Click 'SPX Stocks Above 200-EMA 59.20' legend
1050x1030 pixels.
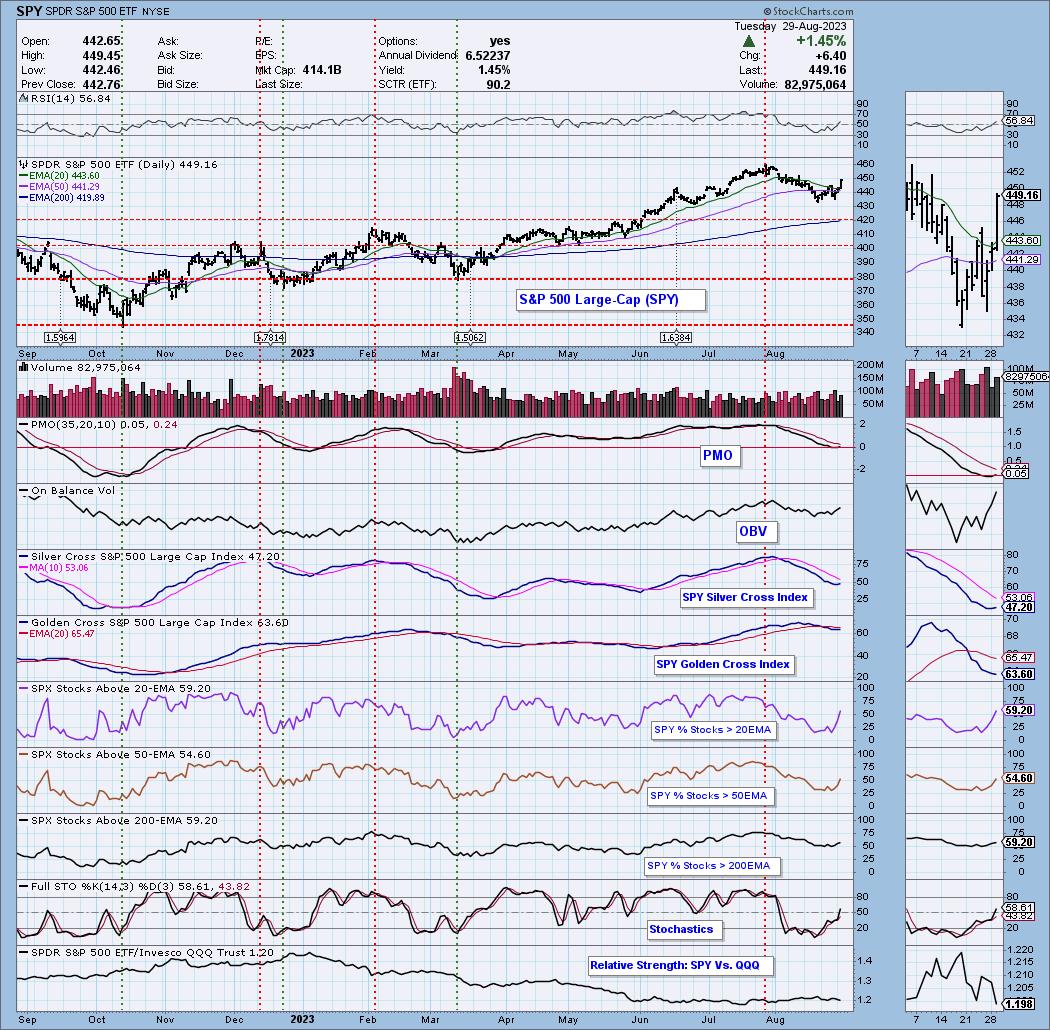coord(118,820)
